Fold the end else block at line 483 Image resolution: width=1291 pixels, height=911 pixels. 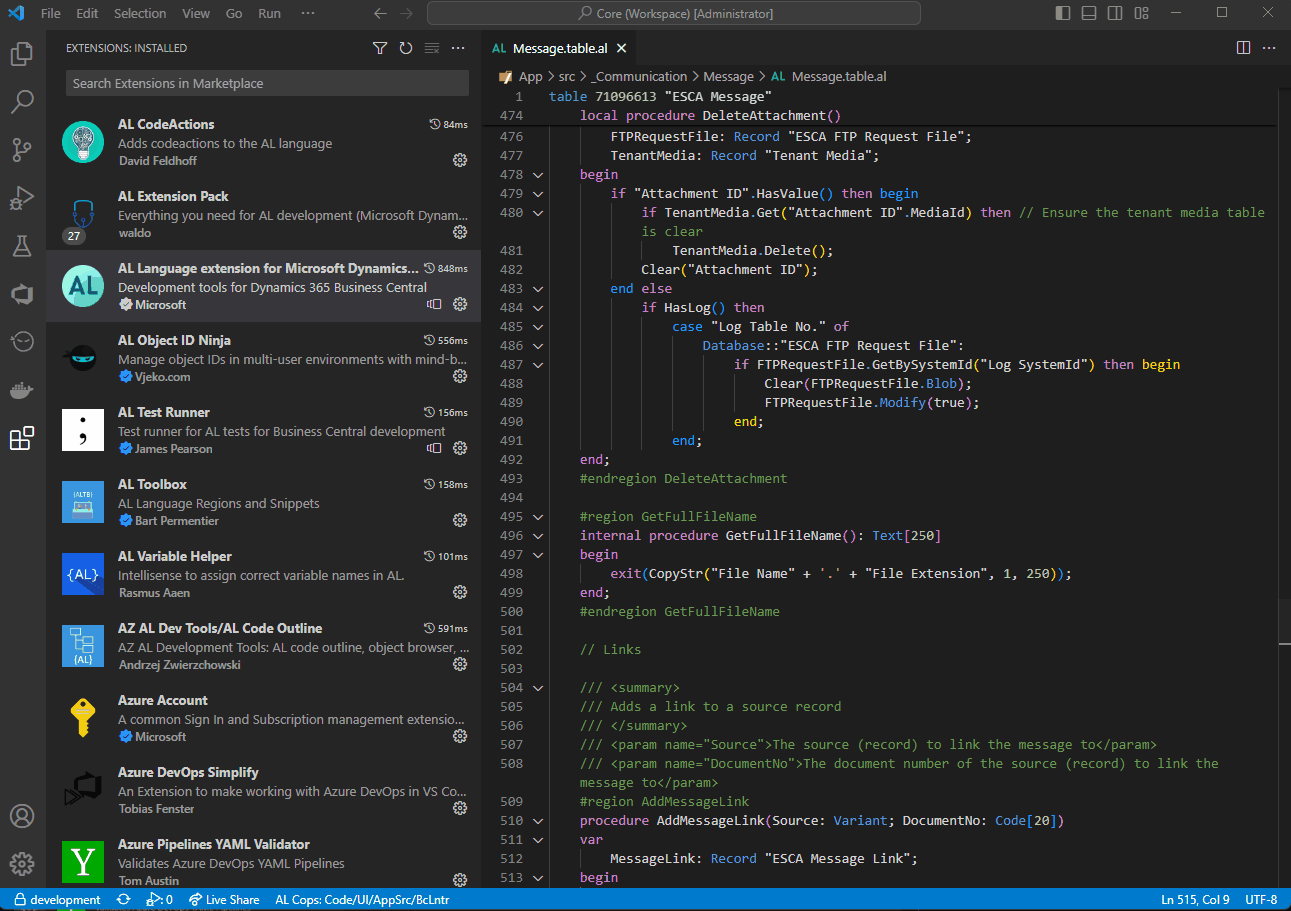click(538, 289)
